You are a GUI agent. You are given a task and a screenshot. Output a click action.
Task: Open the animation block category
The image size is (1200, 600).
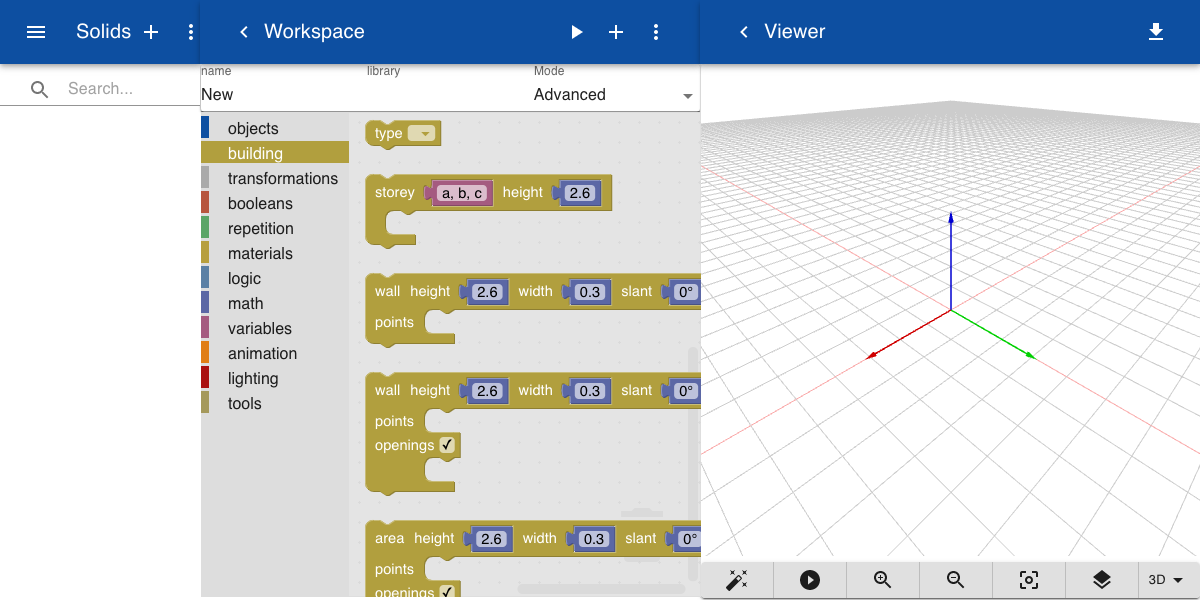(275, 353)
